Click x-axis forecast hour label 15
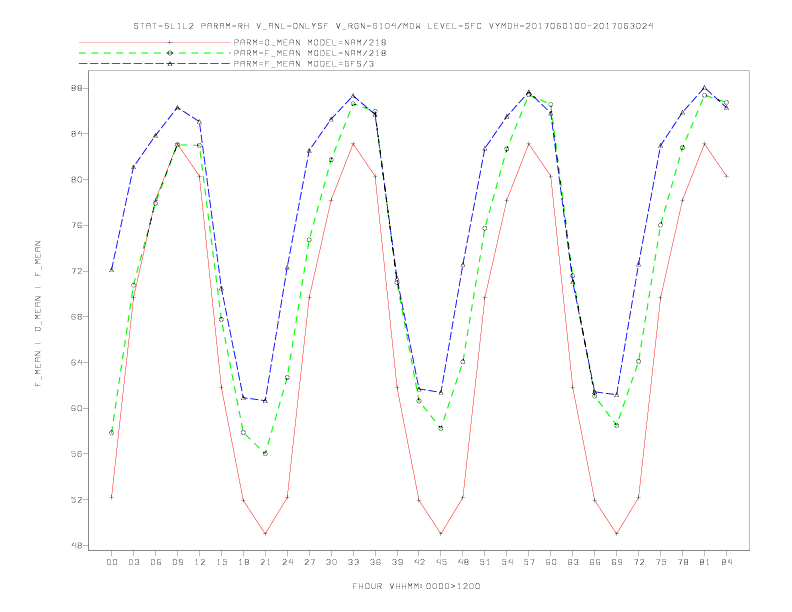792x612 pixels. [221, 562]
